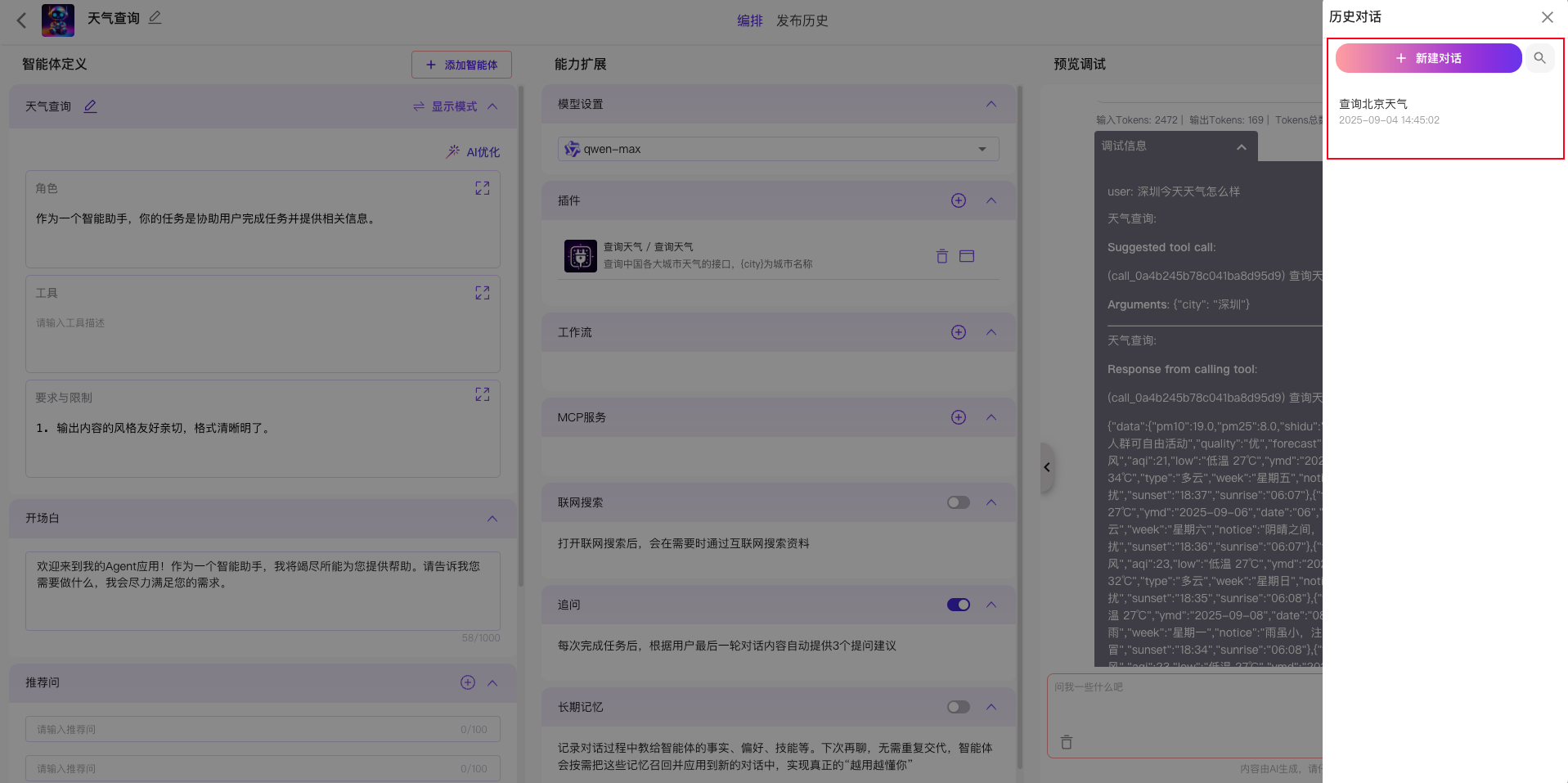Add a workflow with 工作流 plus icon
1568x783 pixels.
coord(959,332)
